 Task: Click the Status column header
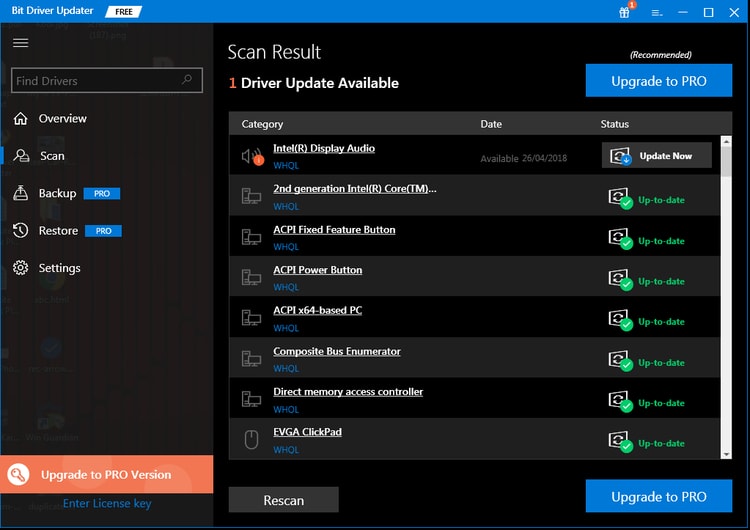615,124
